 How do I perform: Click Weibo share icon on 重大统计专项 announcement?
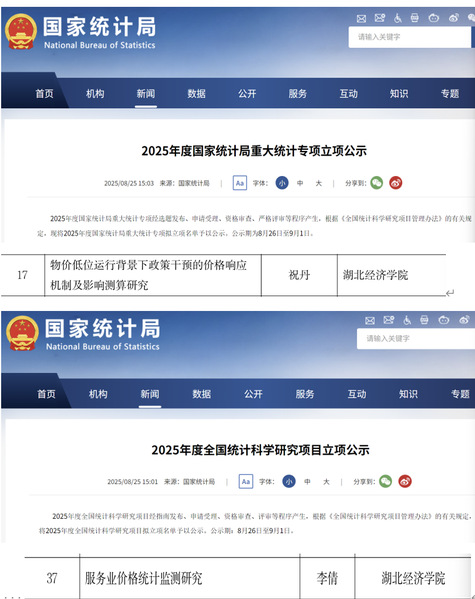coord(396,183)
